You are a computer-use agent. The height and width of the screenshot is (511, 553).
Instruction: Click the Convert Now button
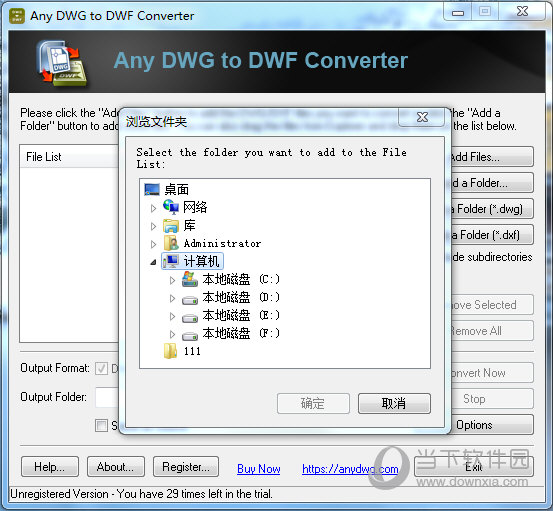492,373
